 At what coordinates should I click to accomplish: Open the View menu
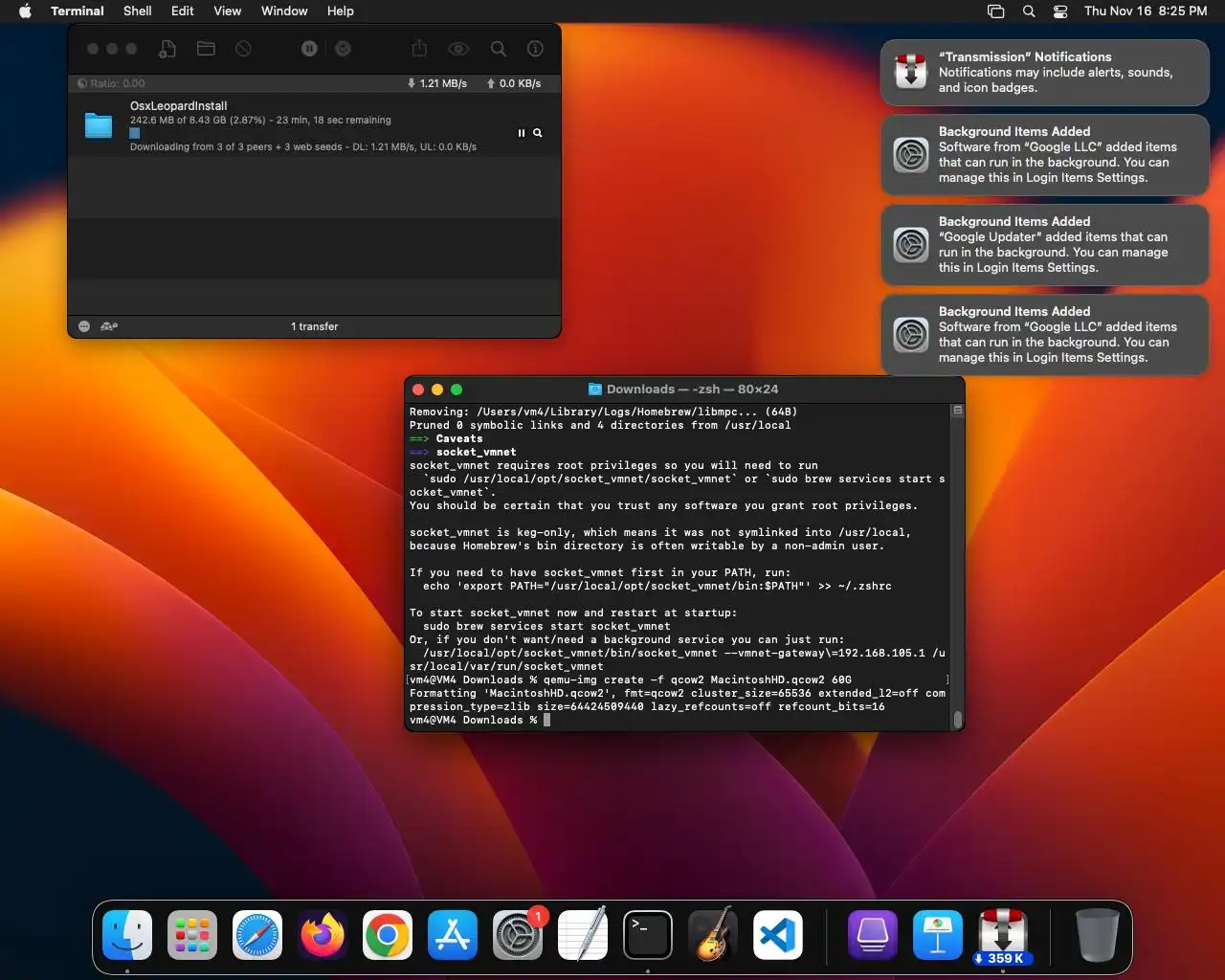pos(227,11)
